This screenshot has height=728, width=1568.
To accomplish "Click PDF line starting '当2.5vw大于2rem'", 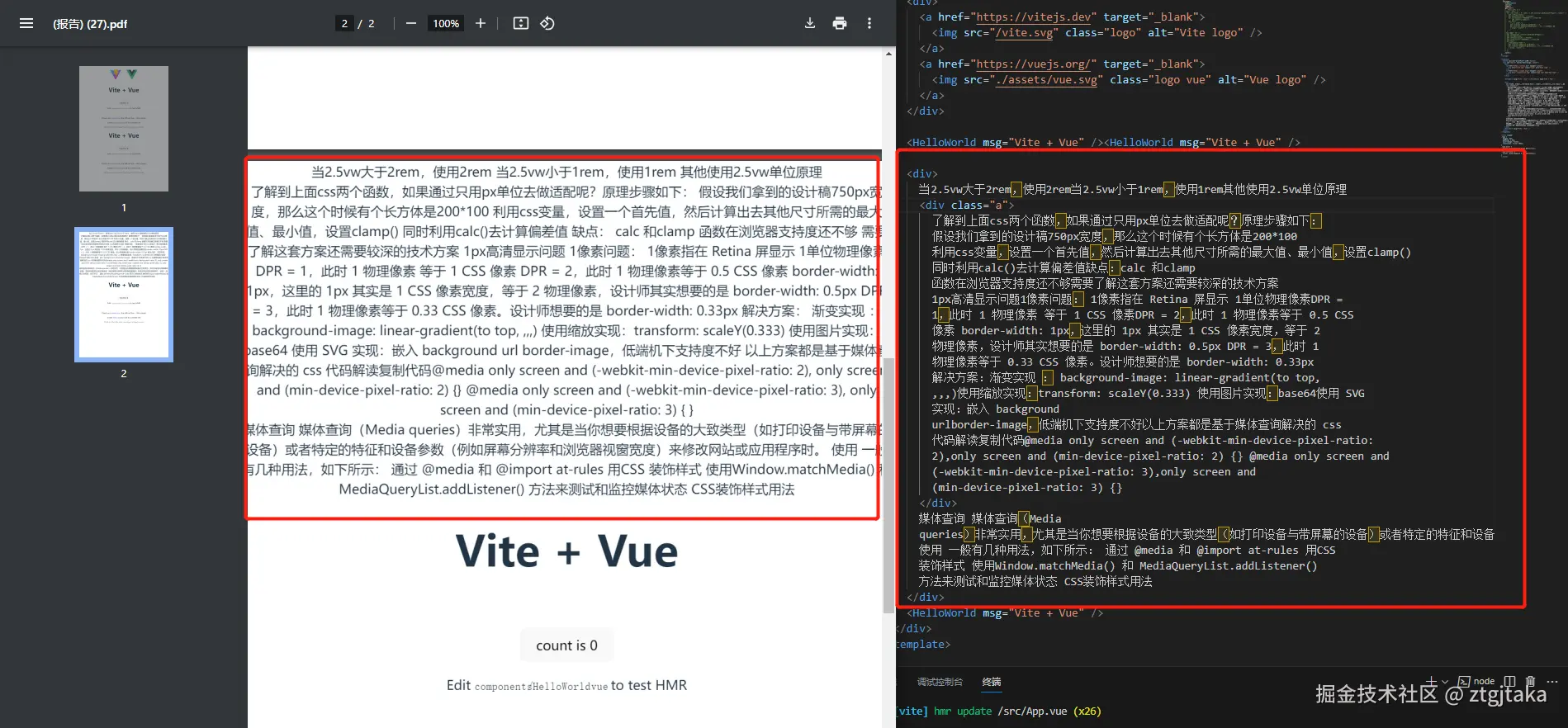I will (566, 172).
